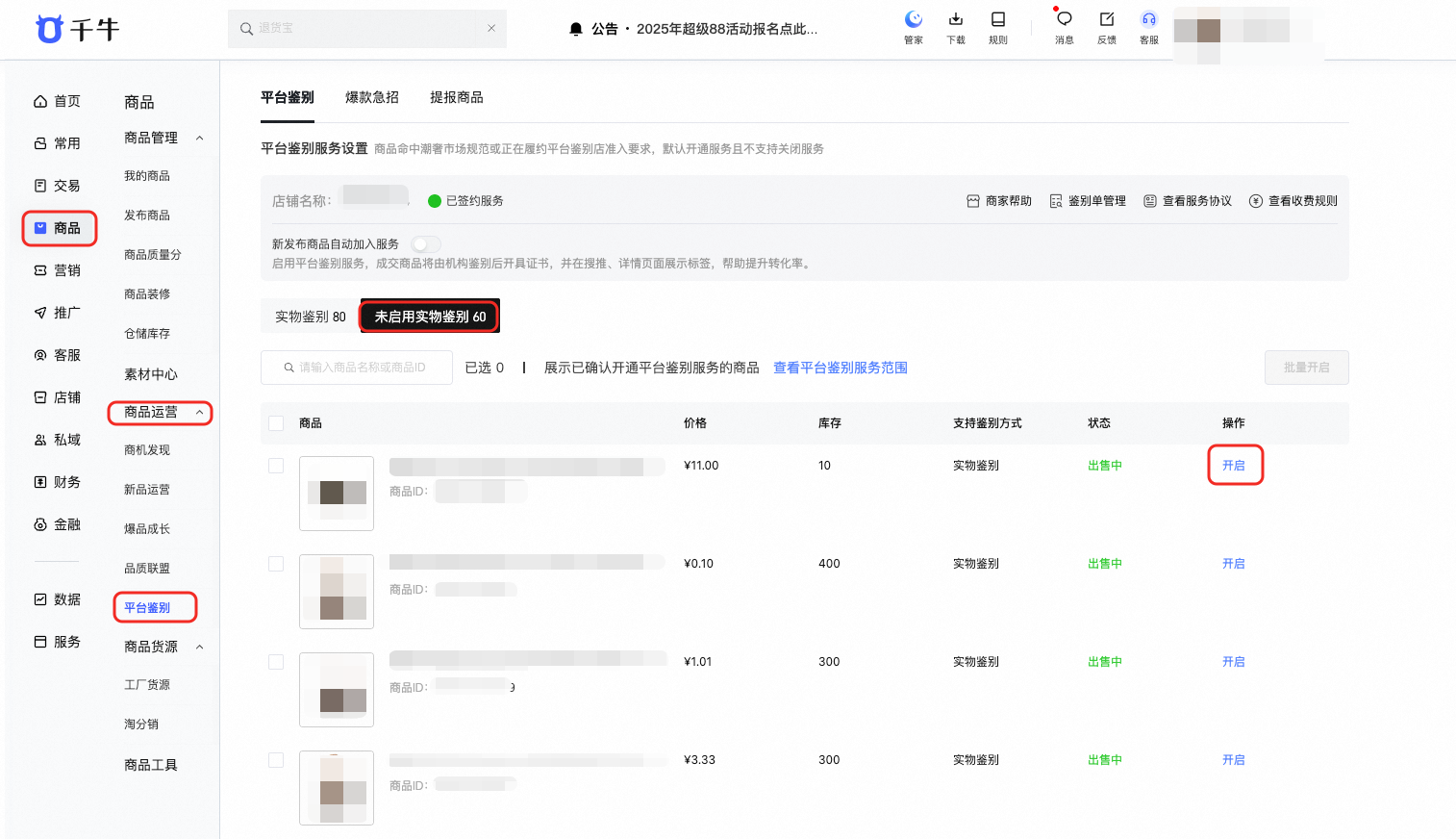Viewport: 1456px width, 839px height.
Task: Open 鉴别单管理
Action: (1088, 201)
